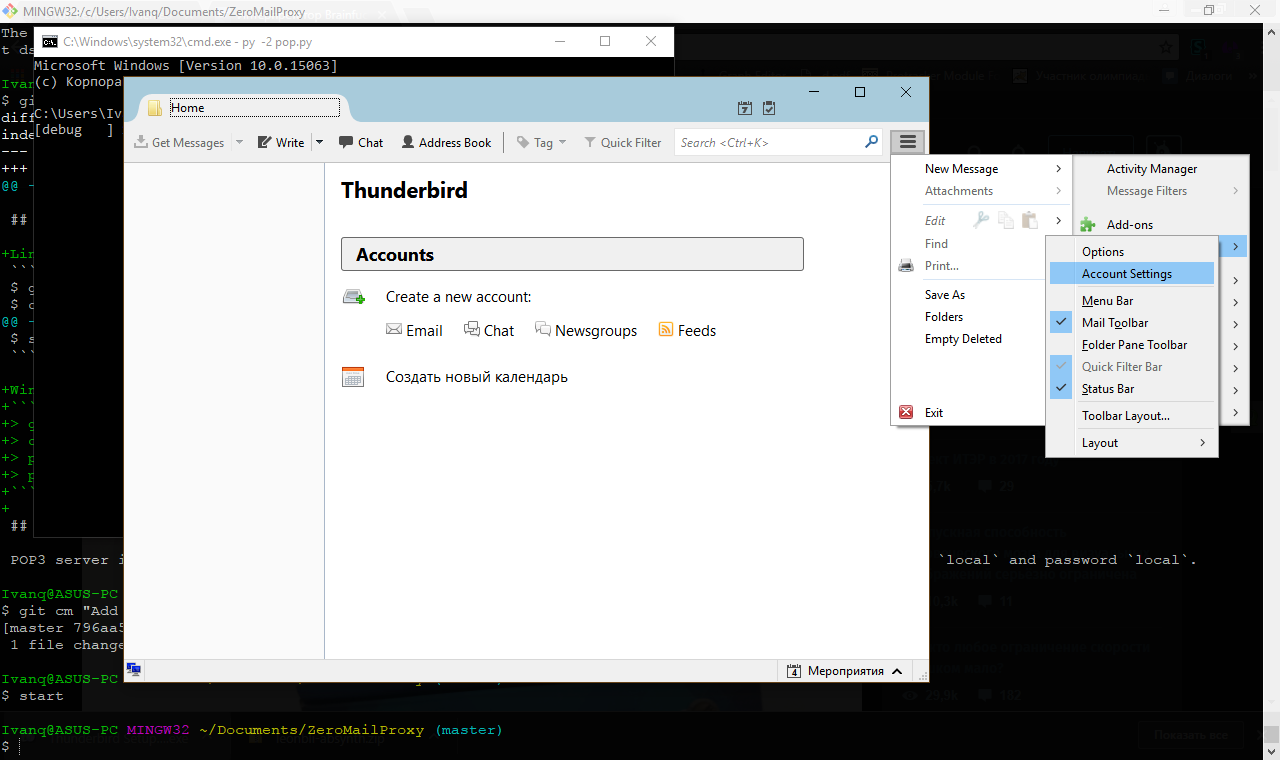
Task: Click the Newsgroups icon
Action: pos(543,329)
